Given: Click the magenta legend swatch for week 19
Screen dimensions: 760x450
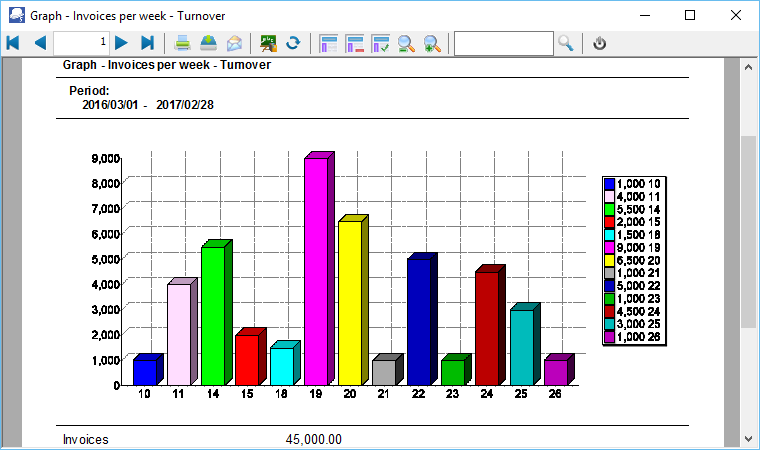Looking at the screenshot, I should tap(609, 246).
